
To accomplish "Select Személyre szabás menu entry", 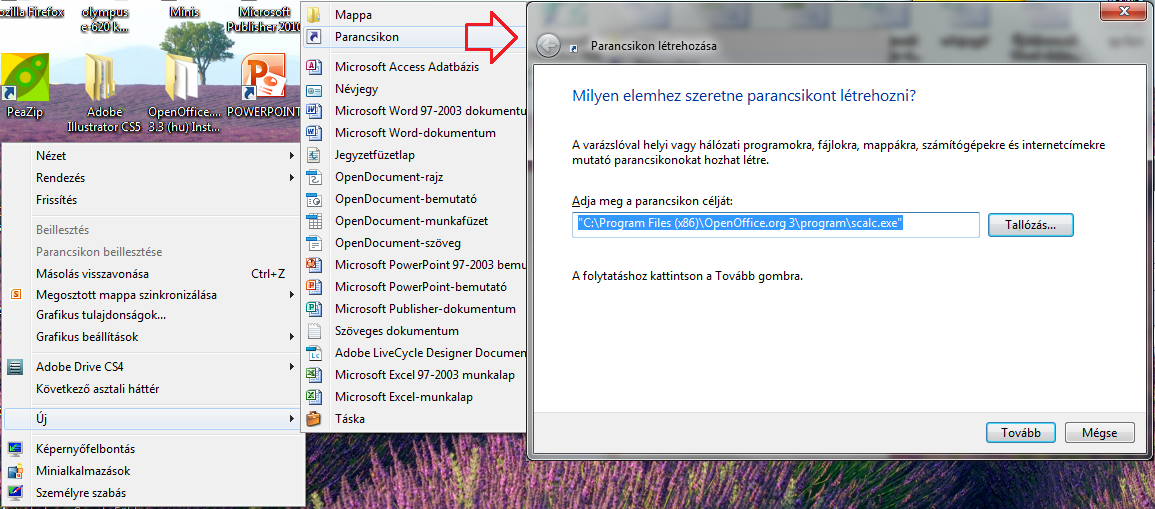I will click(x=152, y=492).
